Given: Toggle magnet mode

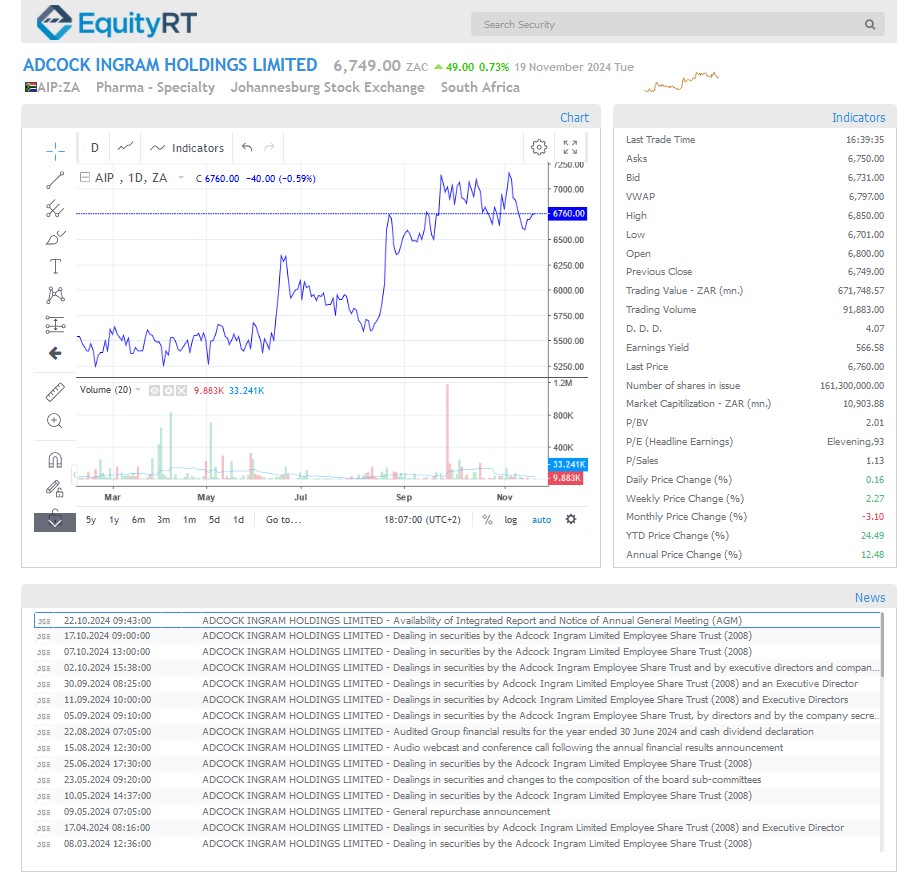Looking at the screenshot, I should pos(55,460).
